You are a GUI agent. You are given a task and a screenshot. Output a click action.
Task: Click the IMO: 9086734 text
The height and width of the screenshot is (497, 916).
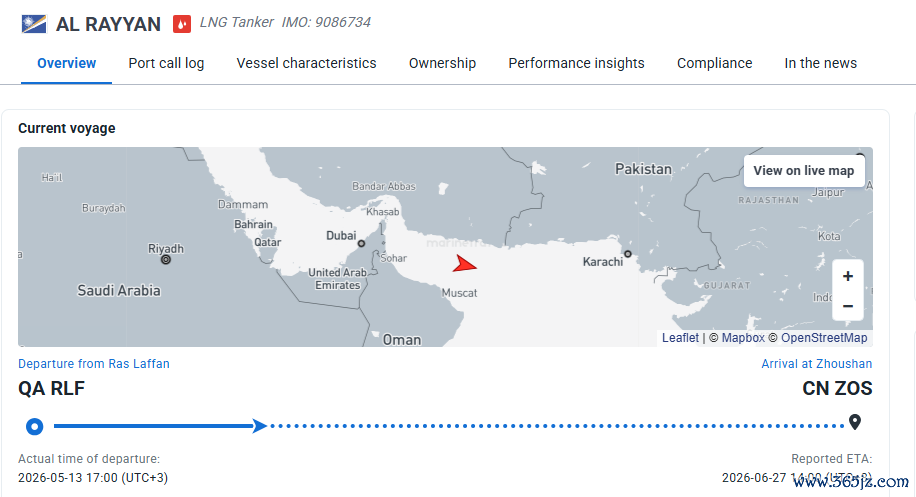click(326, 22)
